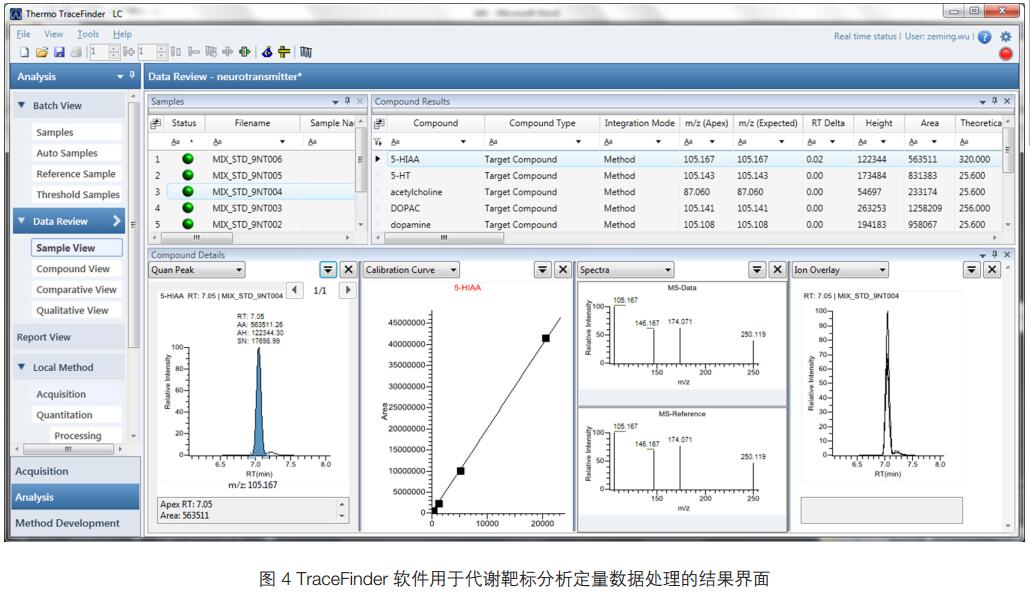Select Comparative View in Data Review
1030x595 pixels.
76,290
